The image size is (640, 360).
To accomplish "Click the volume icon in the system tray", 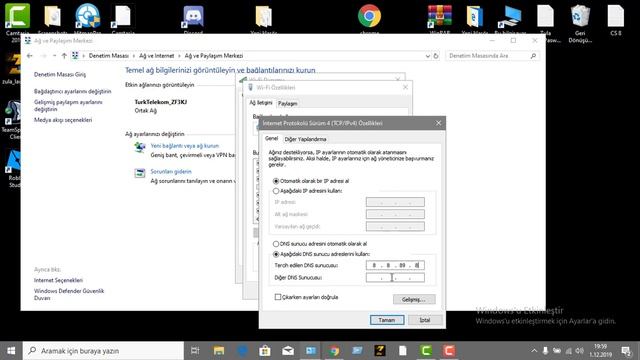I will point(580,351).
